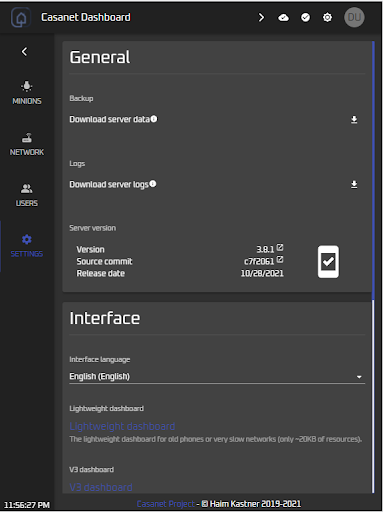Viewport: 383px width, 512px height.
Task: Click the 11:56:27 PM clock text
Action: (x=27, y=505)
